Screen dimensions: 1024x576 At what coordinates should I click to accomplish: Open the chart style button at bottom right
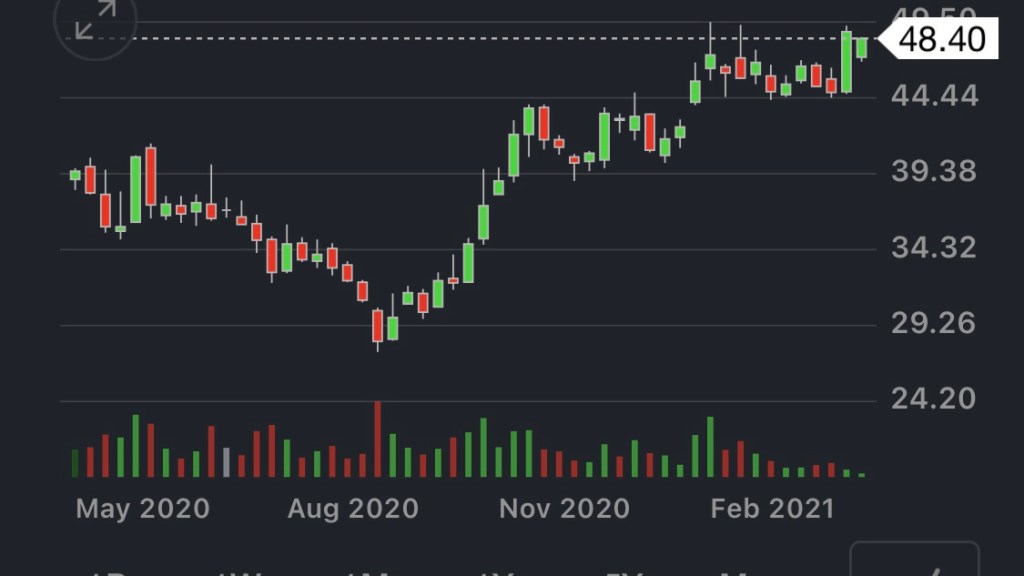(x=914, y=562)
